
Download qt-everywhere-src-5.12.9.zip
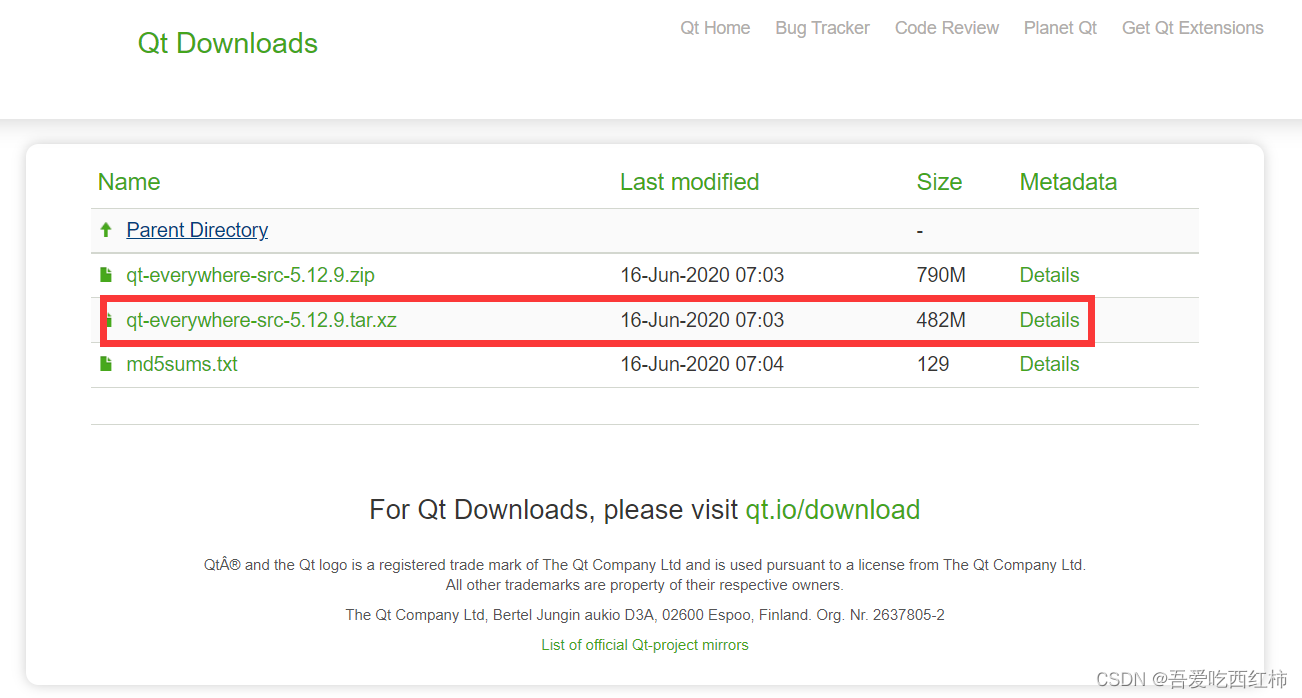click(250, 275)
